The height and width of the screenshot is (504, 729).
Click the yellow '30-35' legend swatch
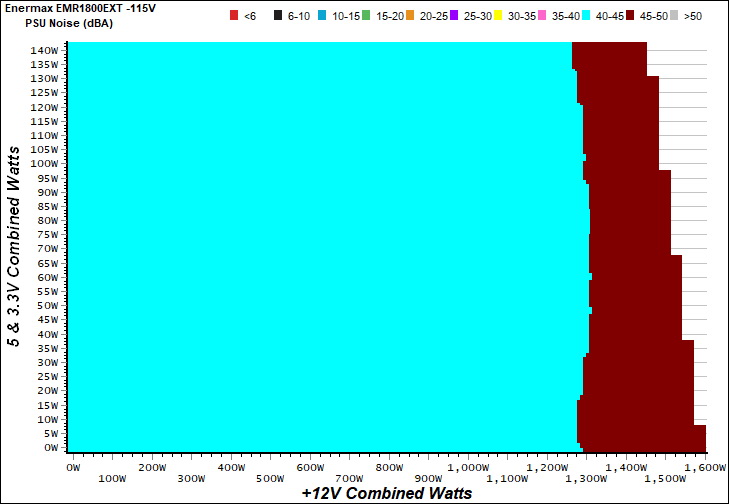(x=498, y=15)
